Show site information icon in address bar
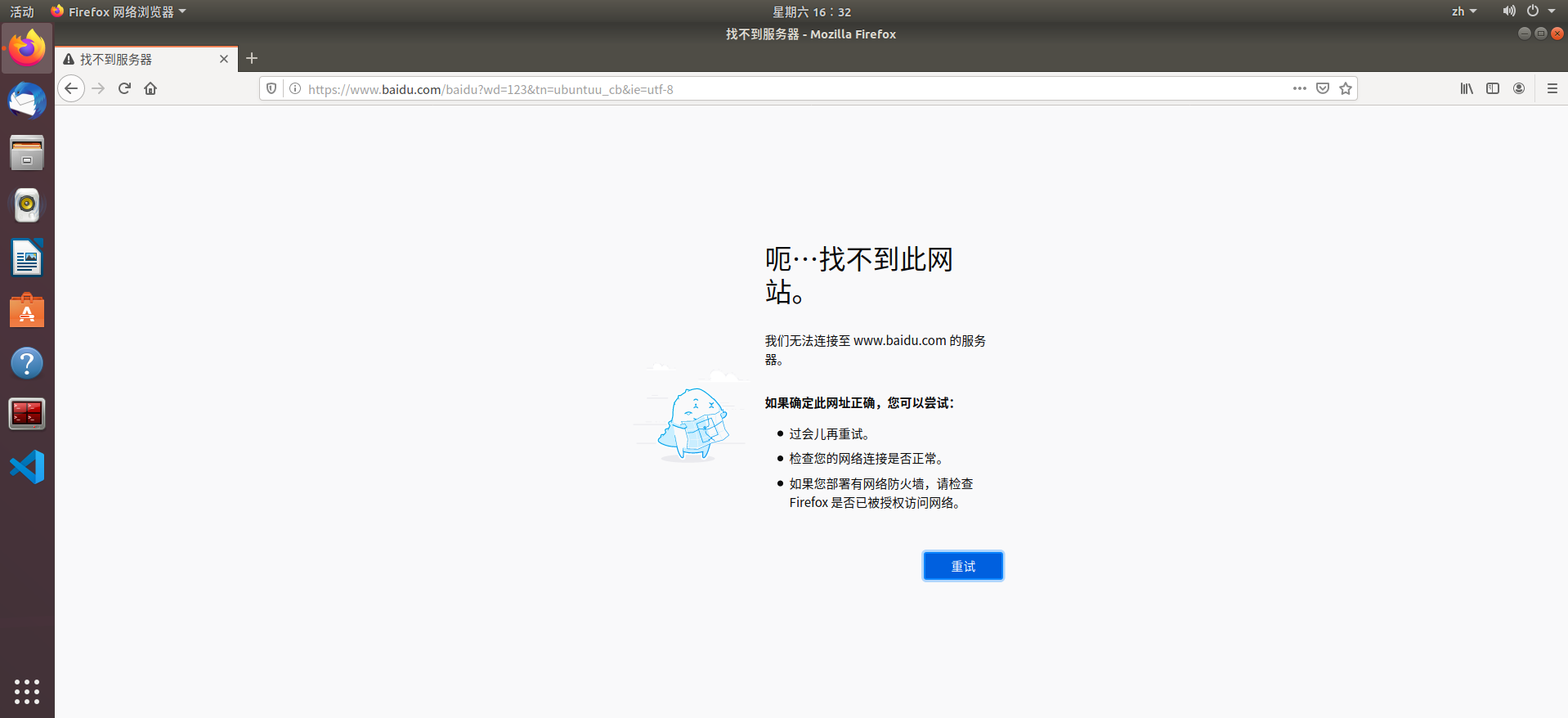The image size is (1568, 718). pos(295,88)
